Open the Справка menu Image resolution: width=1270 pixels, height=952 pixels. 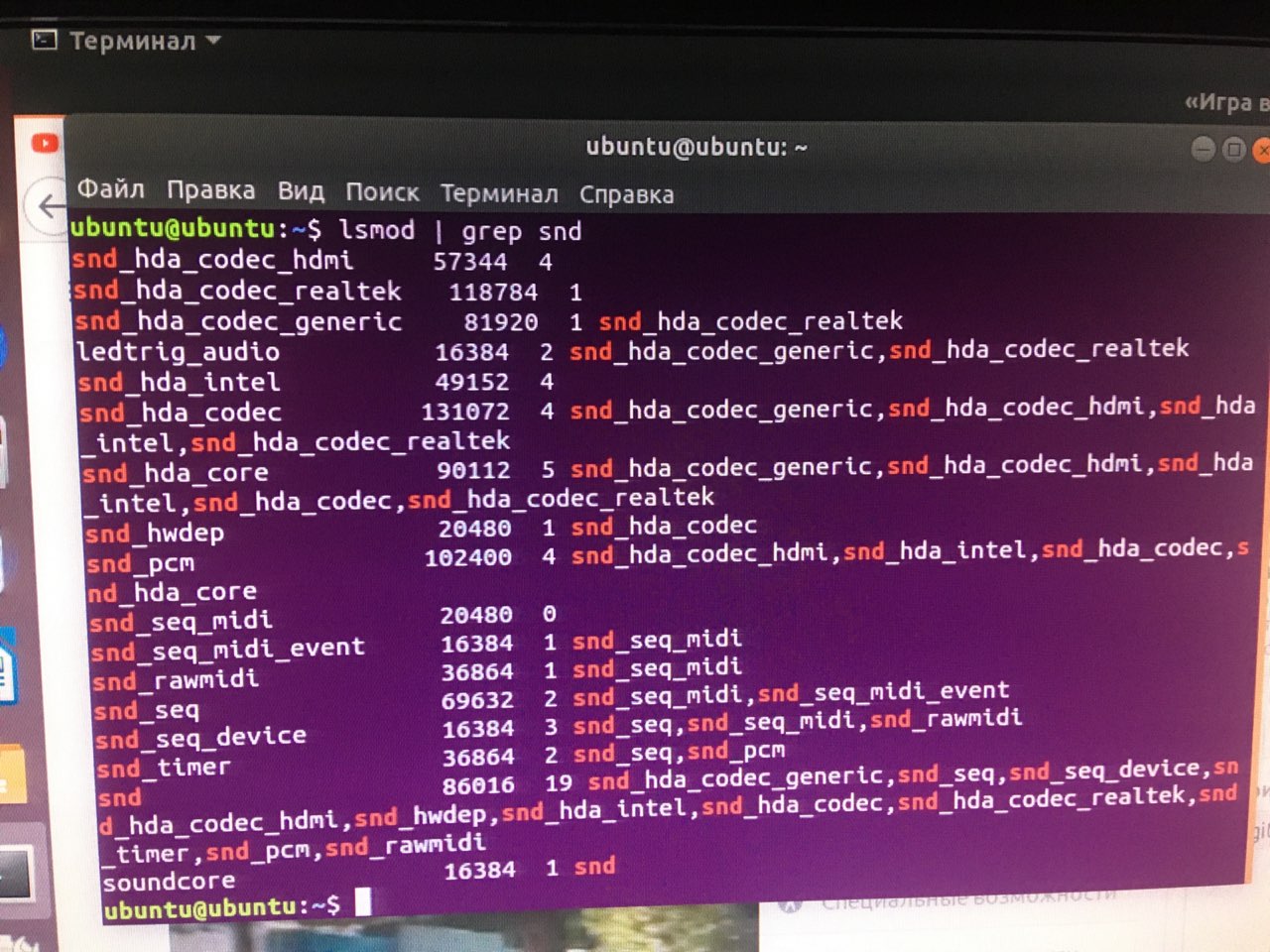click(626, 194)
